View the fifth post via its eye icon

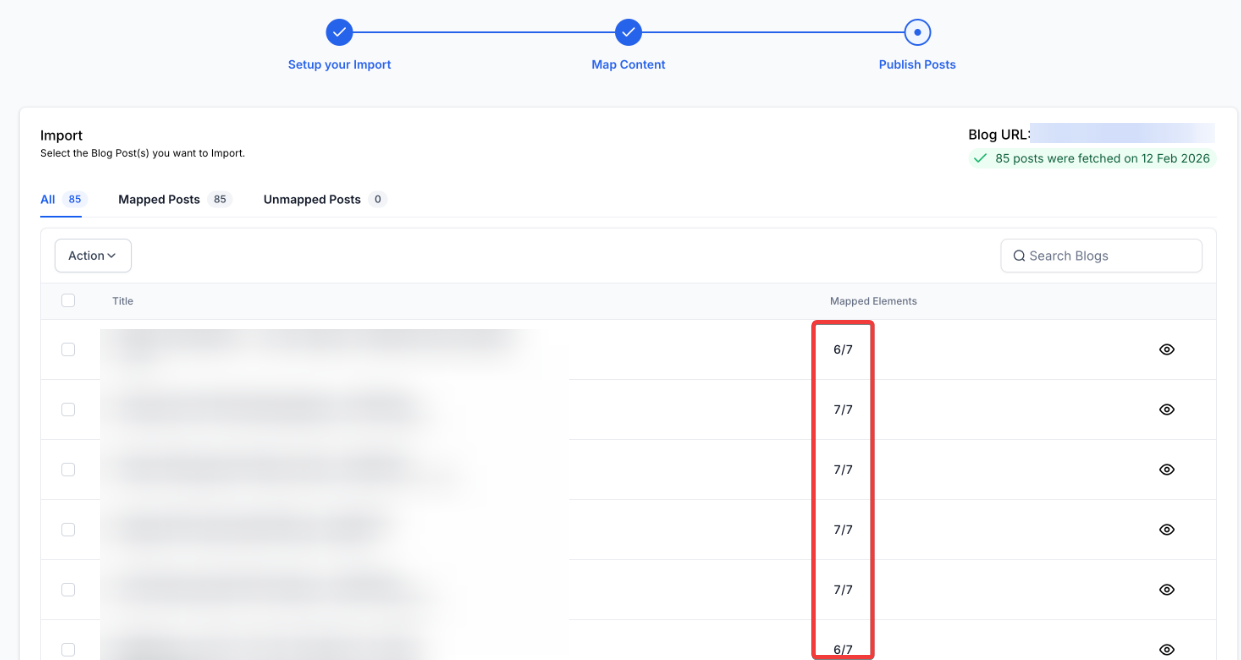click(1166, 590)
